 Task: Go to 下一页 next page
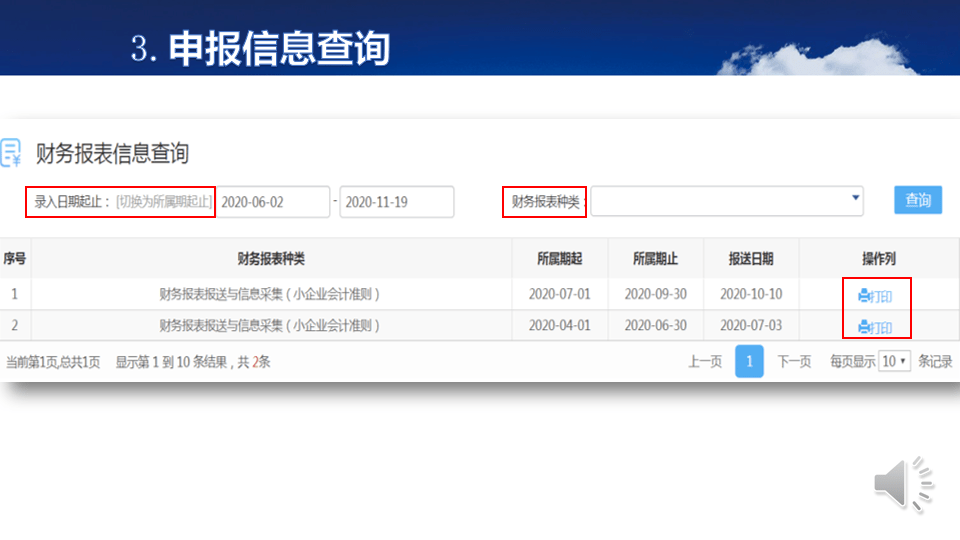[794, 362]
